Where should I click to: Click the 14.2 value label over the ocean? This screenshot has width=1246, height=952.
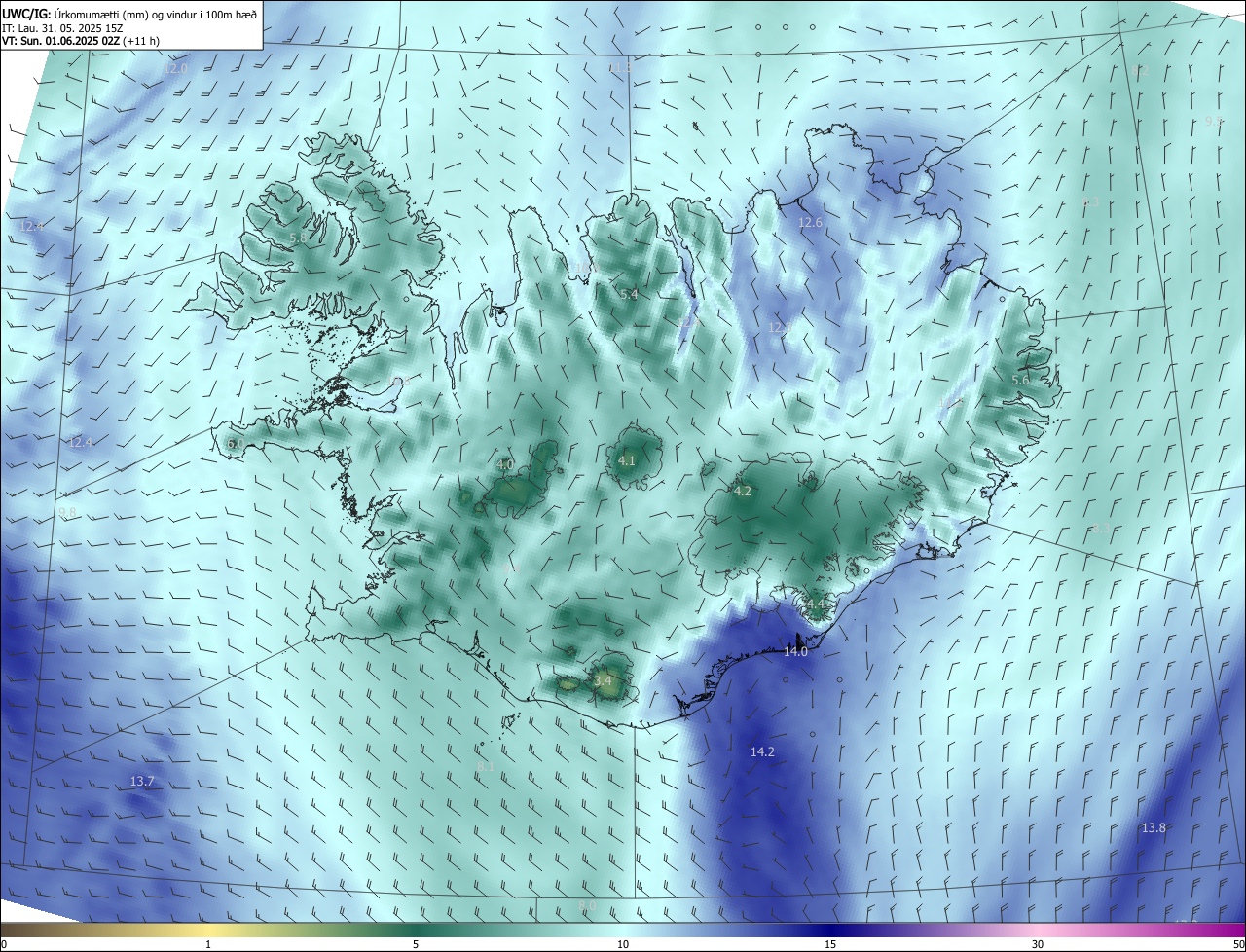pos(762,751)
